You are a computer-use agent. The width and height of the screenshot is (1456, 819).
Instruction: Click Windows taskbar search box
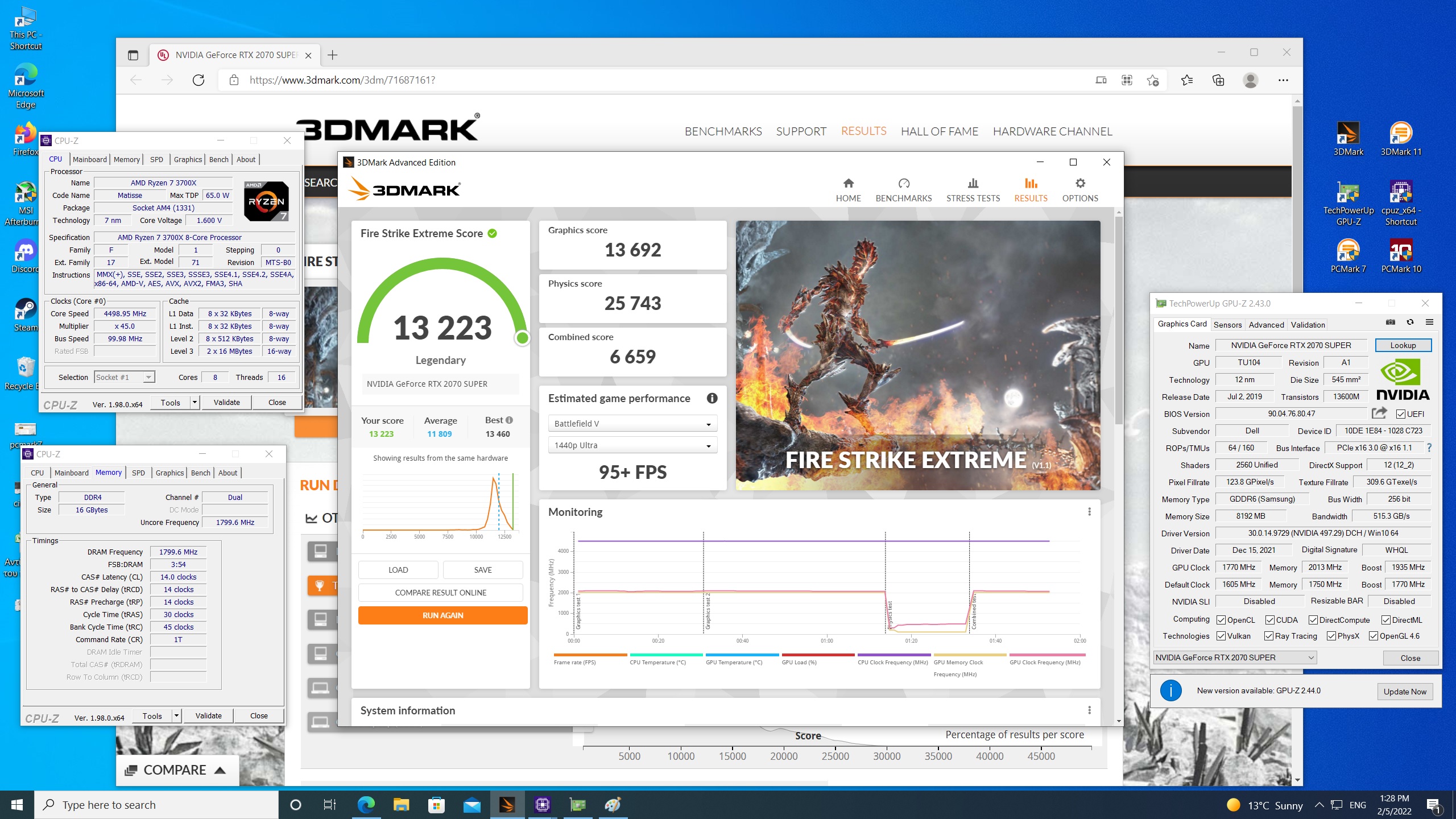coord(156,805)
